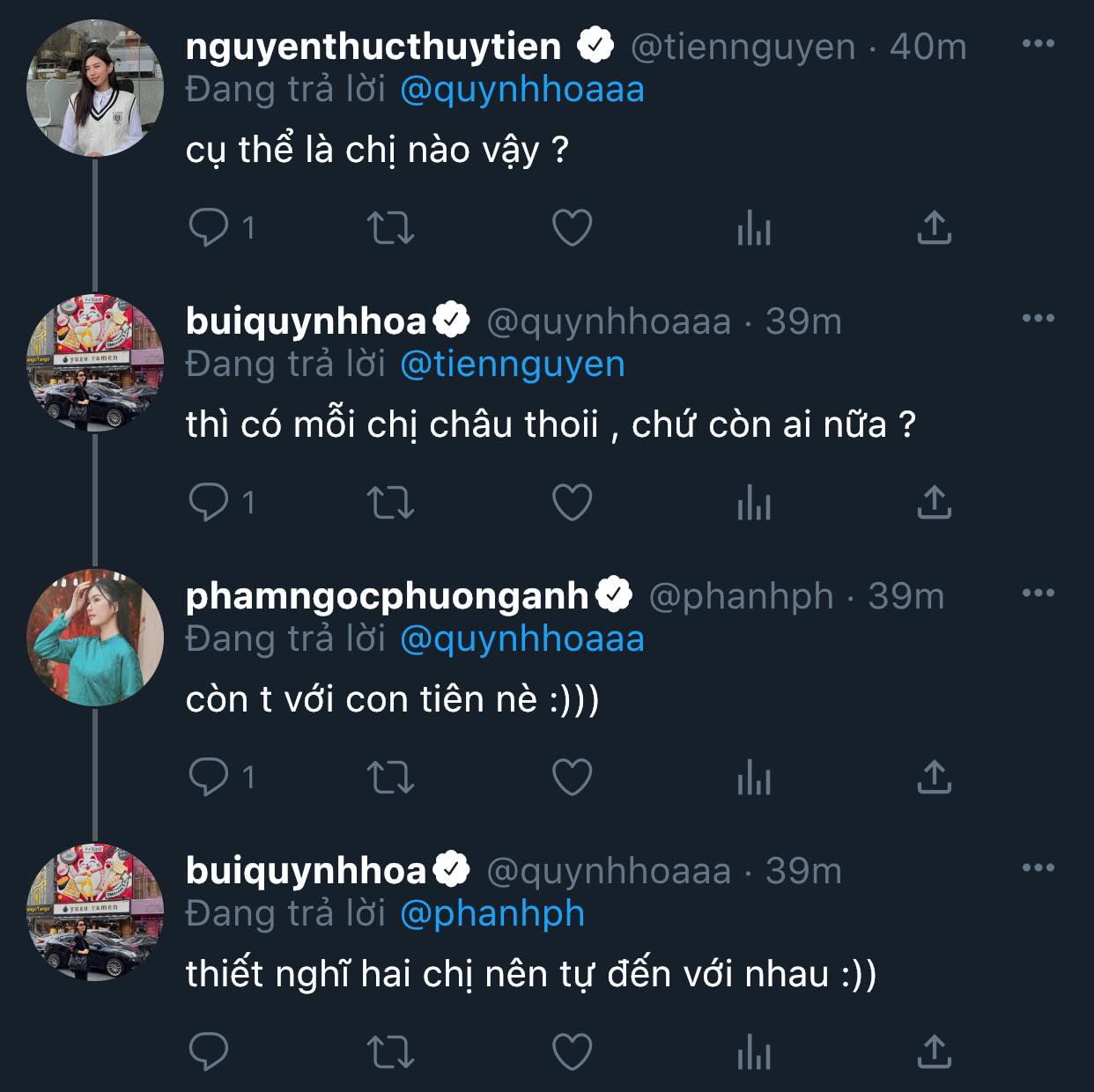Open more options for phamngocphuonganh's tweet
1094x1092 pixels.
(1038, 594)
